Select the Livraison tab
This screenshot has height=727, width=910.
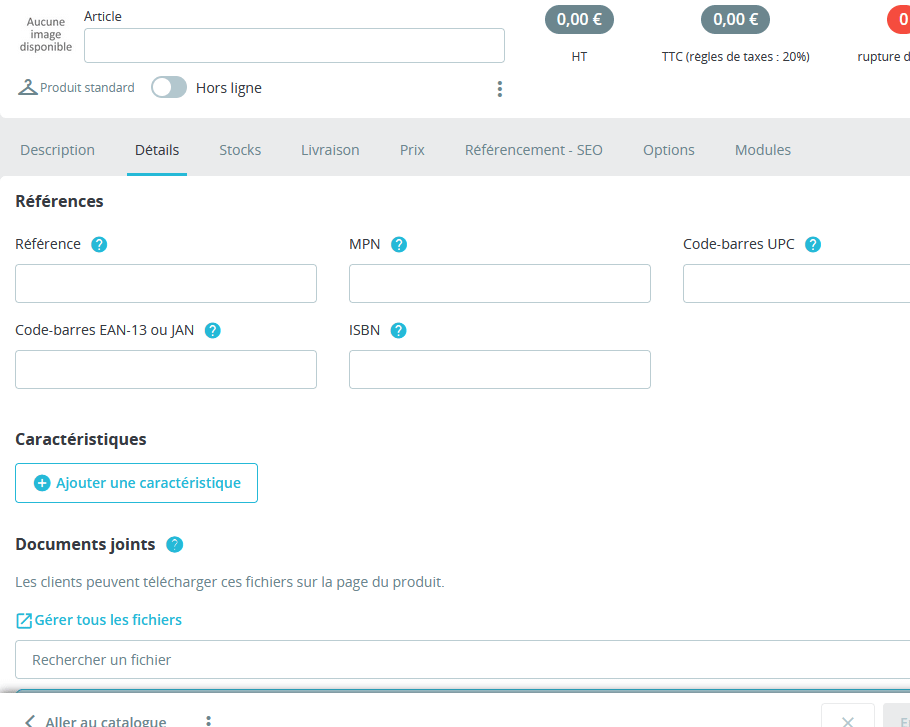click(330, 150)
